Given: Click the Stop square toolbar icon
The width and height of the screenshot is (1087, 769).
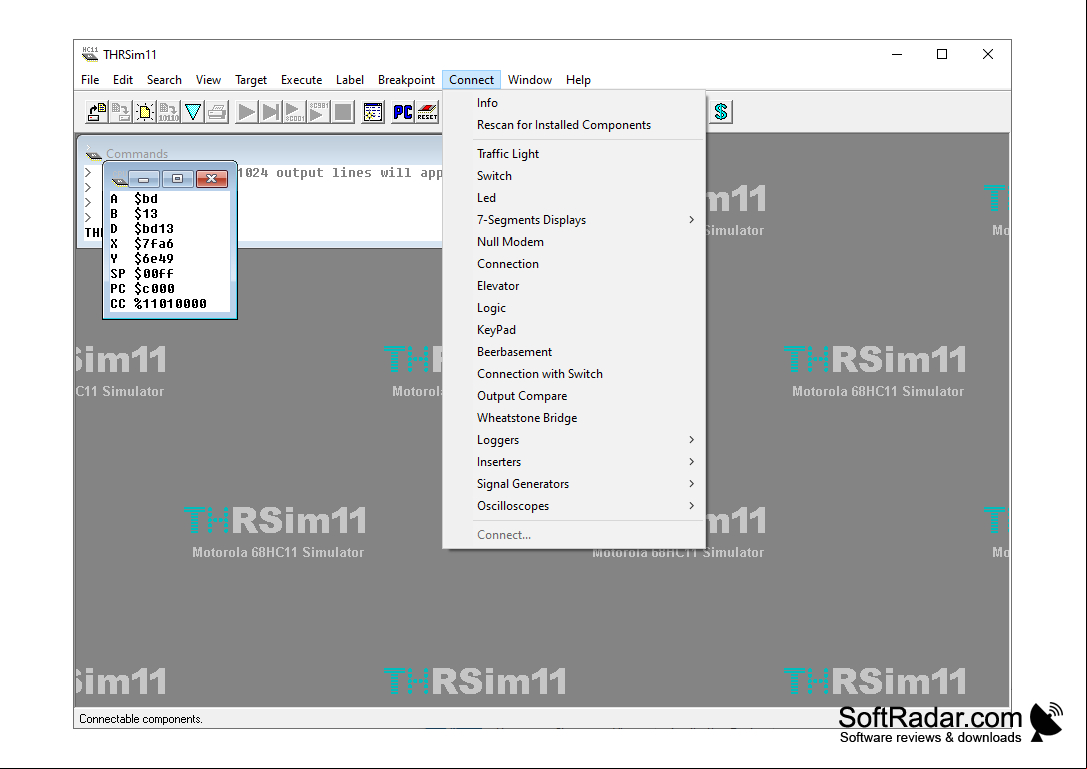Looking at the screenshot, I should pos(342,112).
